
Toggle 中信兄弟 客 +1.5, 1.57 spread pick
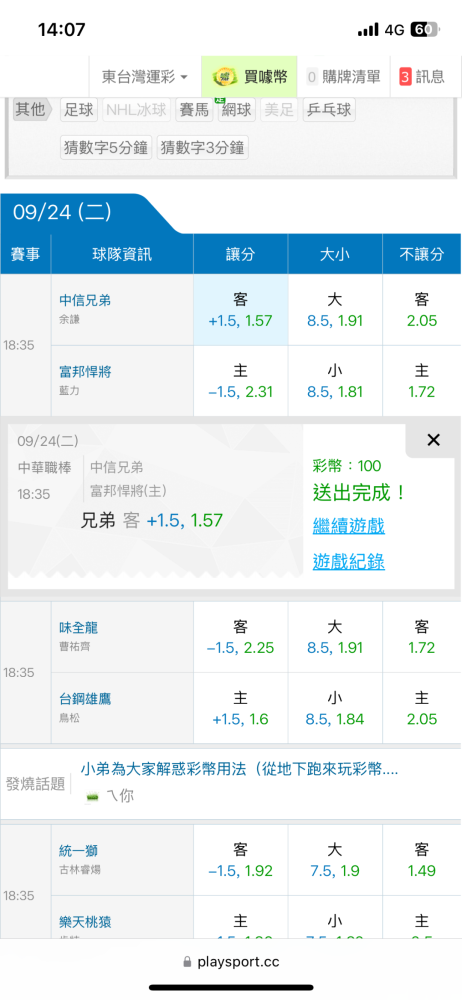click(x=241, y=310)
